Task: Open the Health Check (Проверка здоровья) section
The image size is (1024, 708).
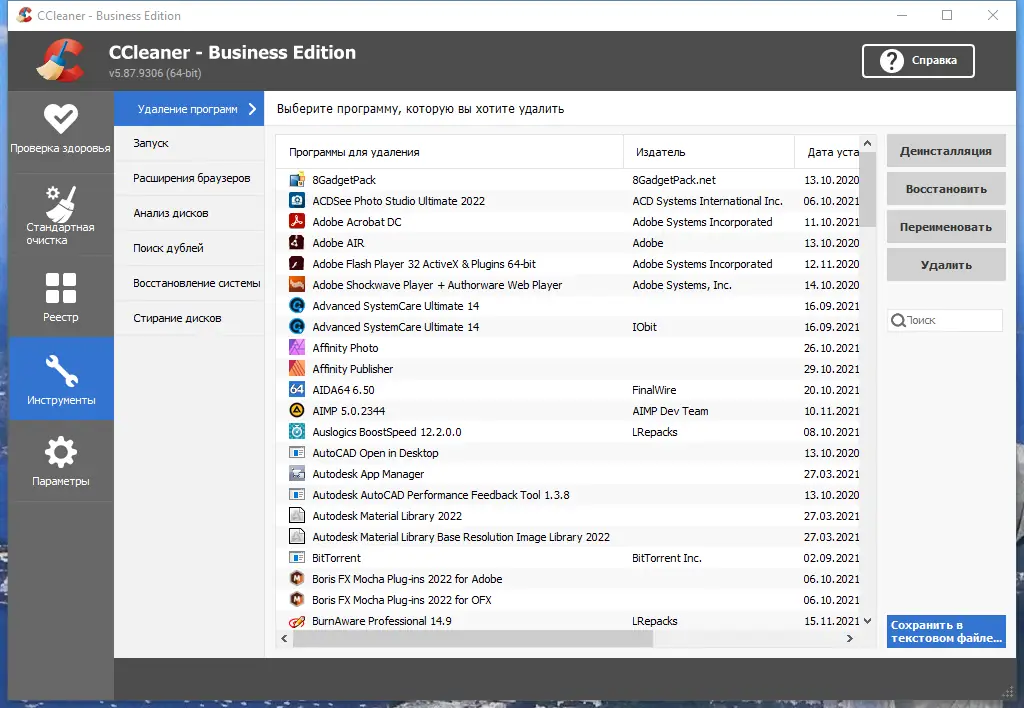Action: (60, 131)
